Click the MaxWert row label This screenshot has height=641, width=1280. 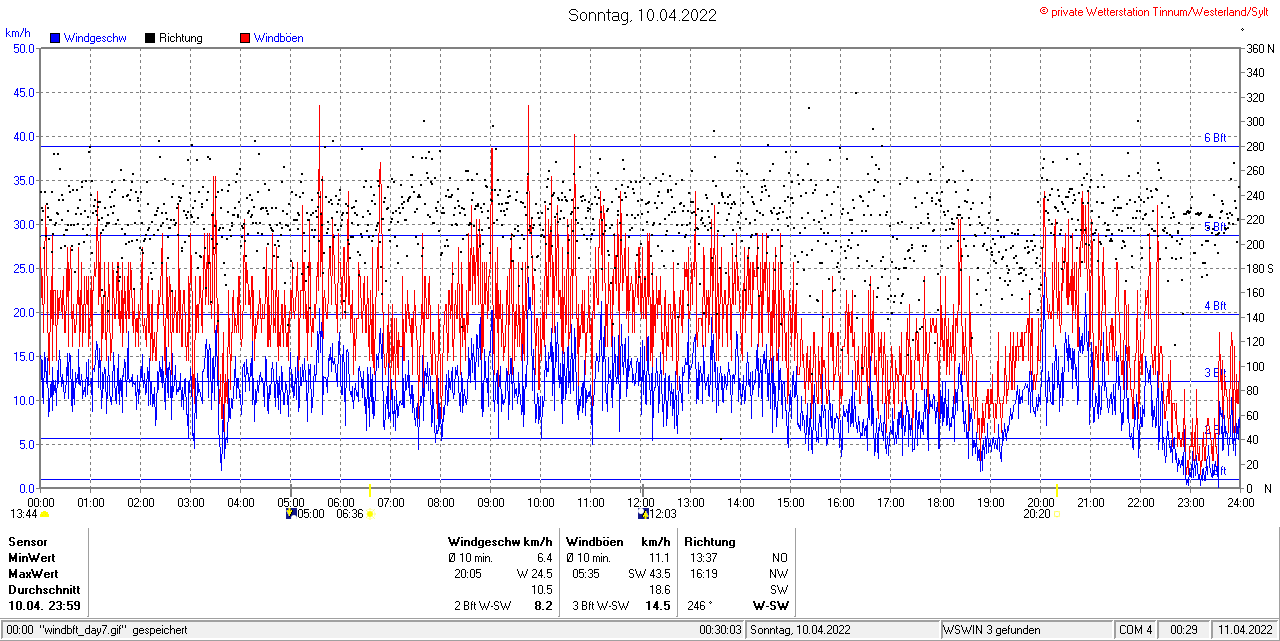[33, 574]
